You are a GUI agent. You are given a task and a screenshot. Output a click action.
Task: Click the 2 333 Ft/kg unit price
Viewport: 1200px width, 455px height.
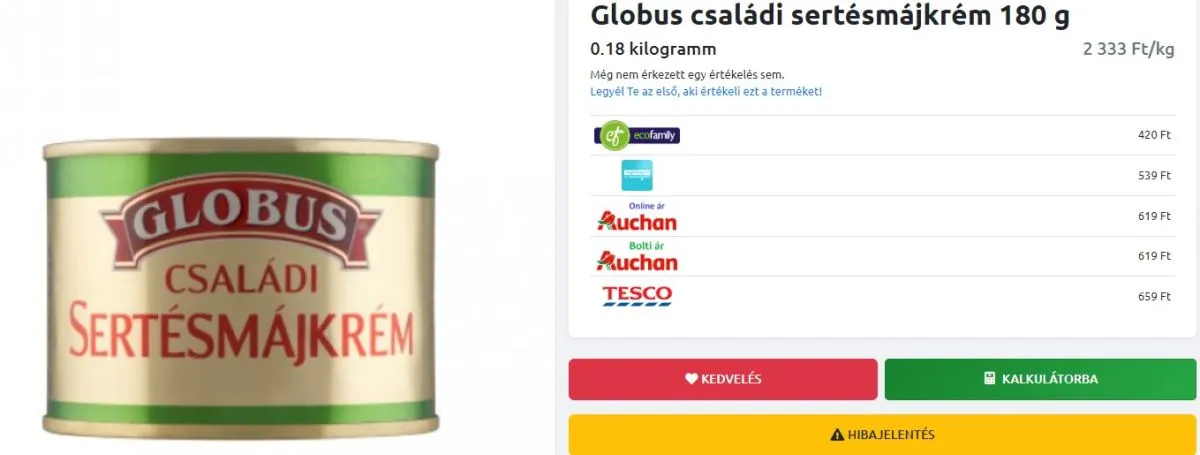point(1128,49)
